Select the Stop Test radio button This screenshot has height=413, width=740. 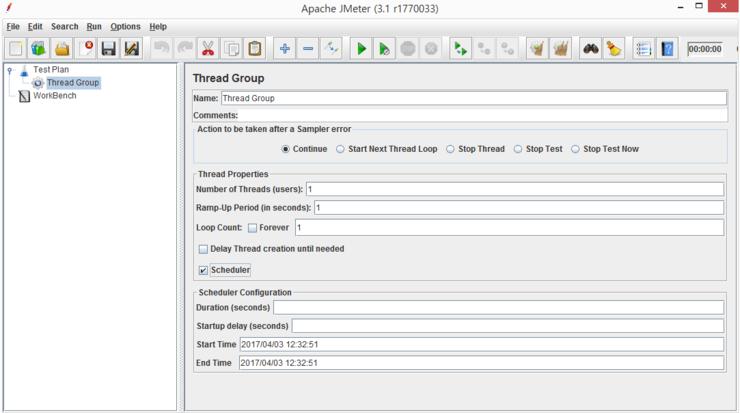point(518,149)
